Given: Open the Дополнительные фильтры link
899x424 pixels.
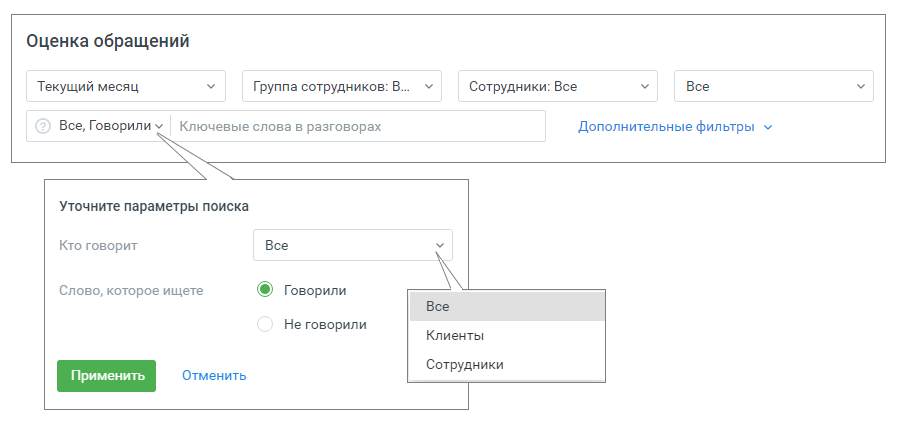Looking at the screenshot, I should pos(666,127).
